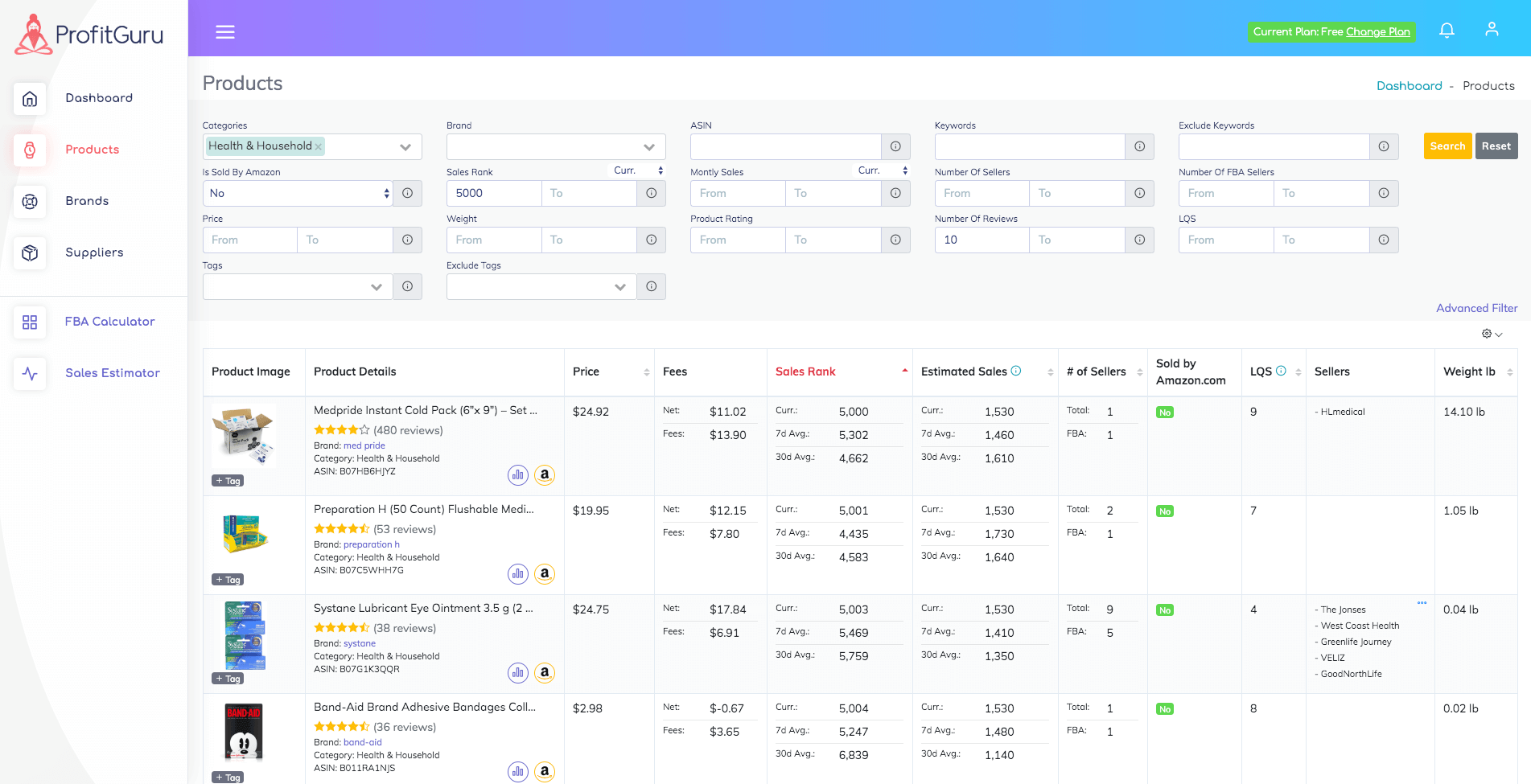Select Products in sidebar
Screen dimensions: 1531x784
(93, 150)
